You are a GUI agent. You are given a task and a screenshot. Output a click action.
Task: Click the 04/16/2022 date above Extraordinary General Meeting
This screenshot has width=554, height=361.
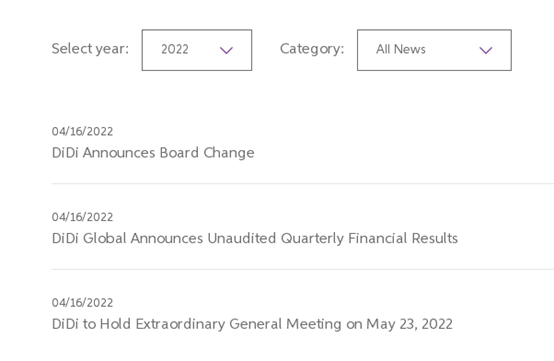pyautogui.click(x=82, y=303)
